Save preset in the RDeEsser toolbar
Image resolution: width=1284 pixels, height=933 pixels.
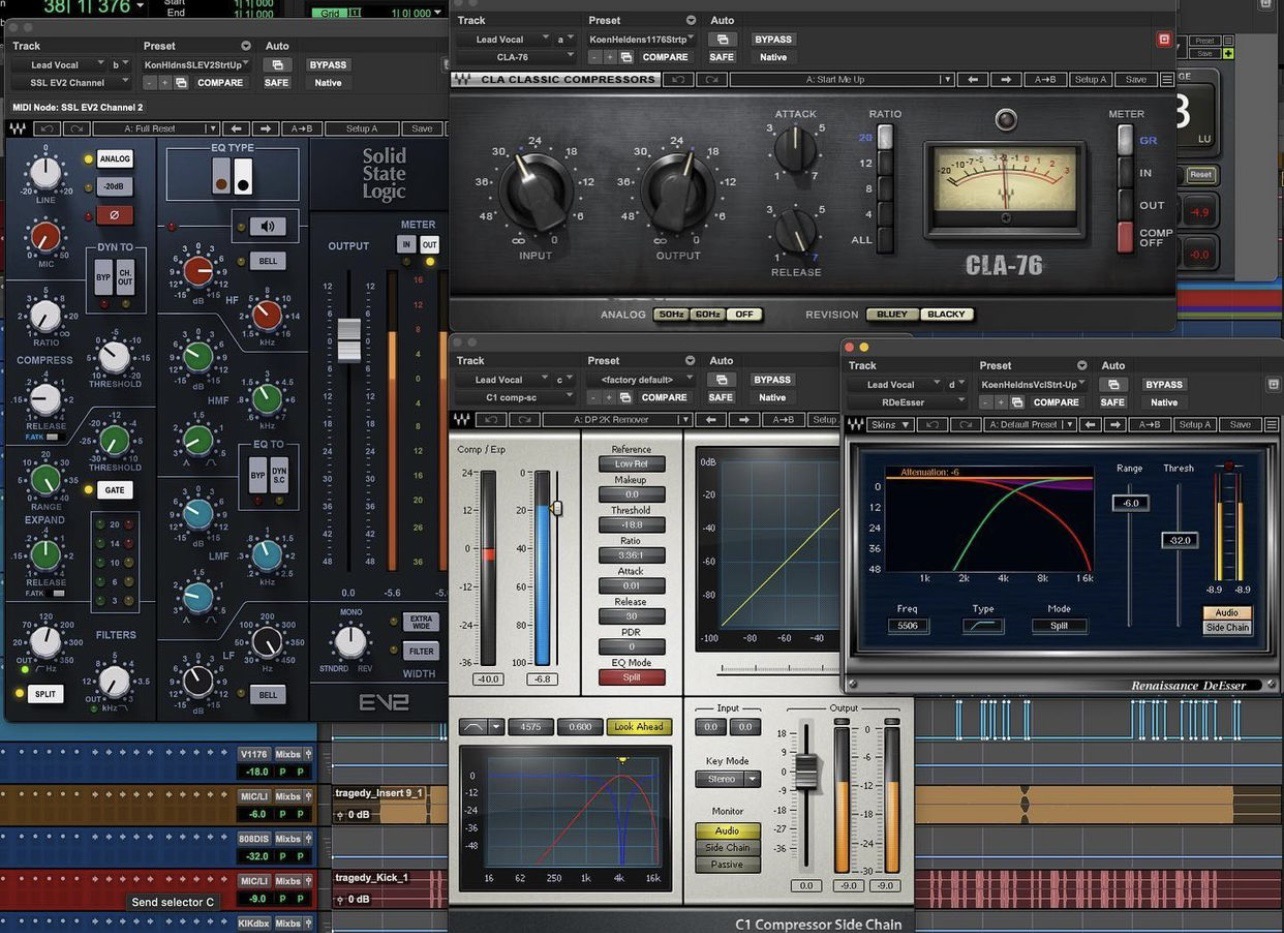tap(1240, 424)
